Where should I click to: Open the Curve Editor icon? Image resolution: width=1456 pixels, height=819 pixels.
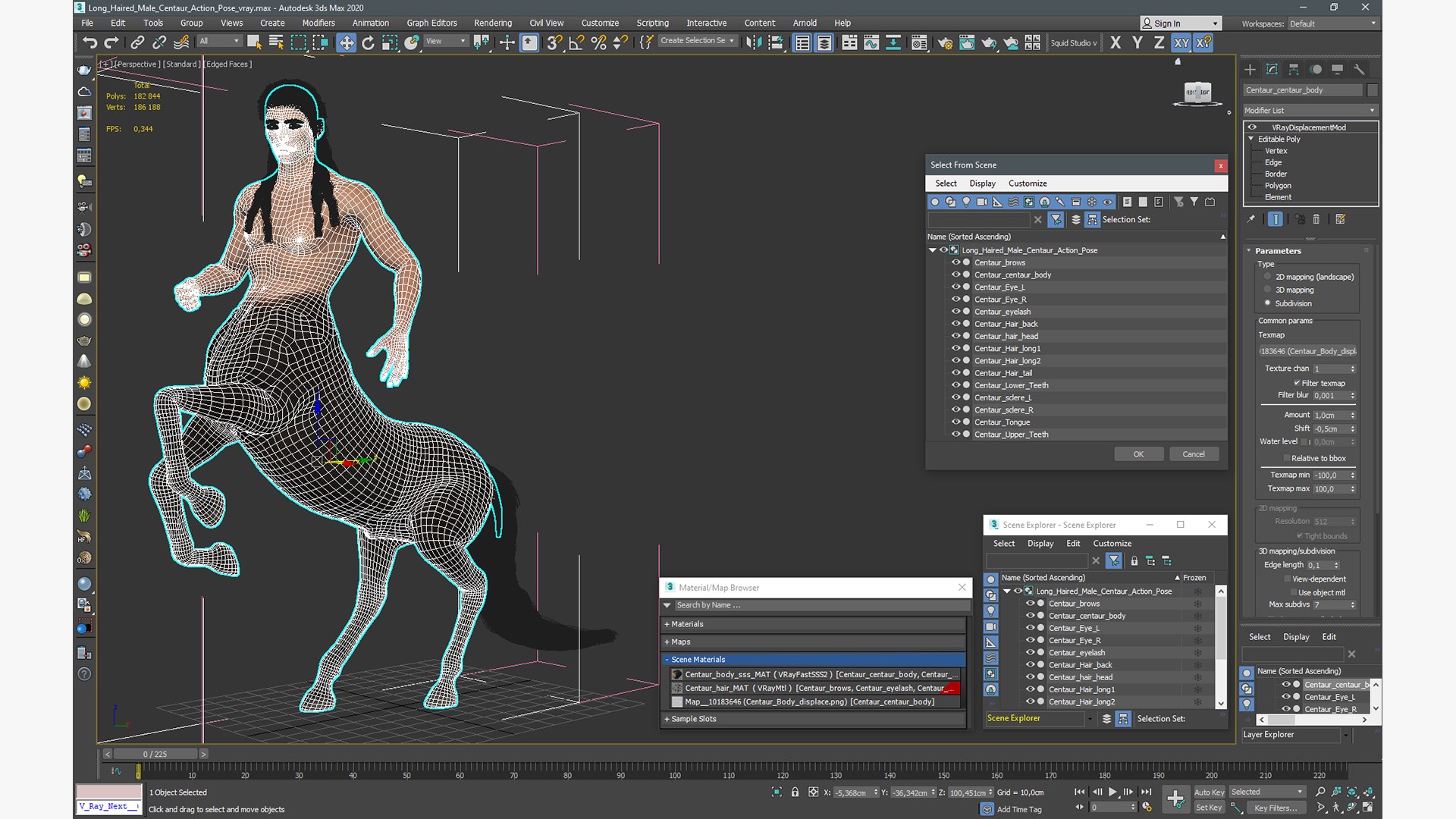pos(871,42)
